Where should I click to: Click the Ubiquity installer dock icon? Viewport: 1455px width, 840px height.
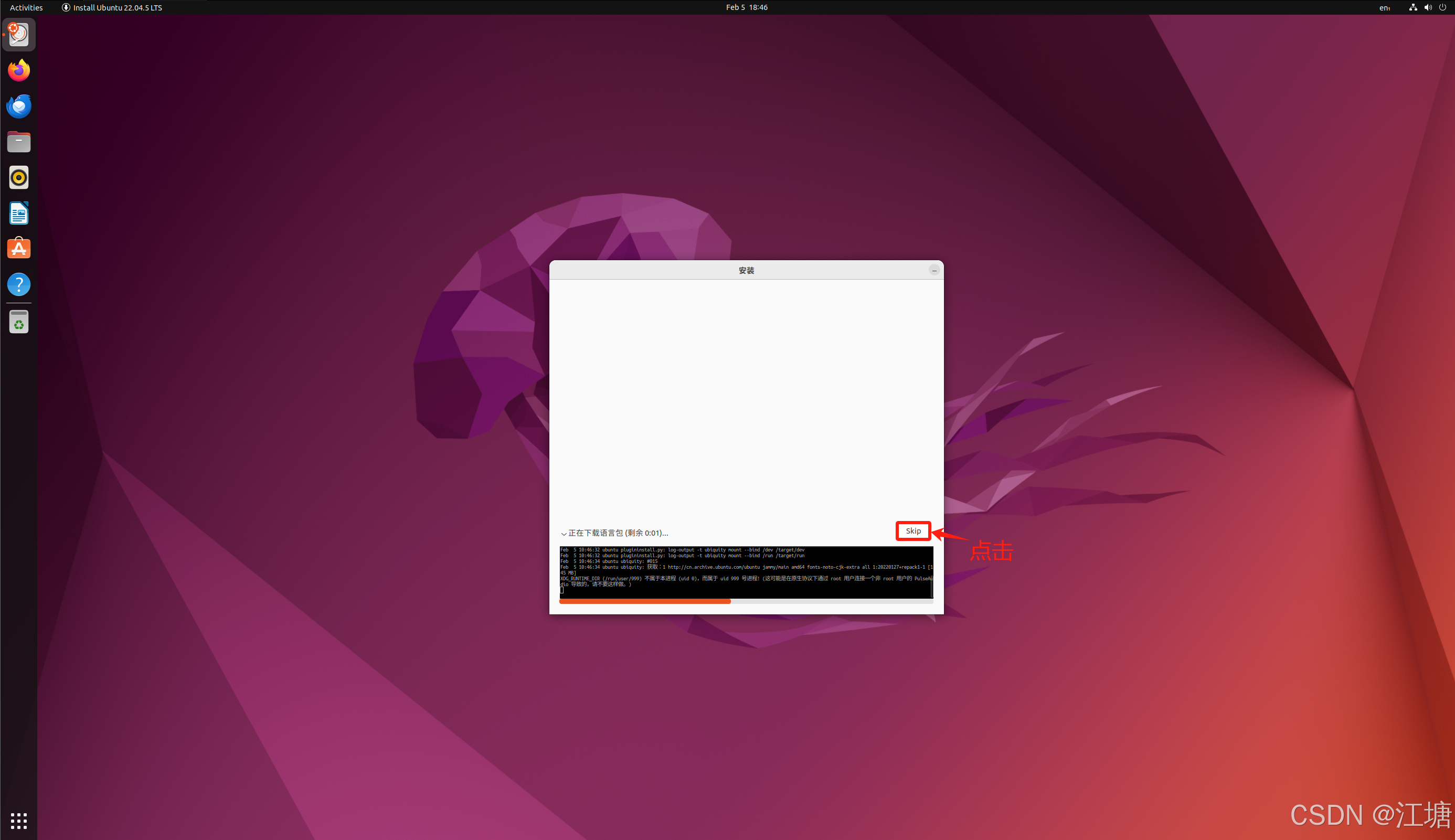click(x=18, y=35)
